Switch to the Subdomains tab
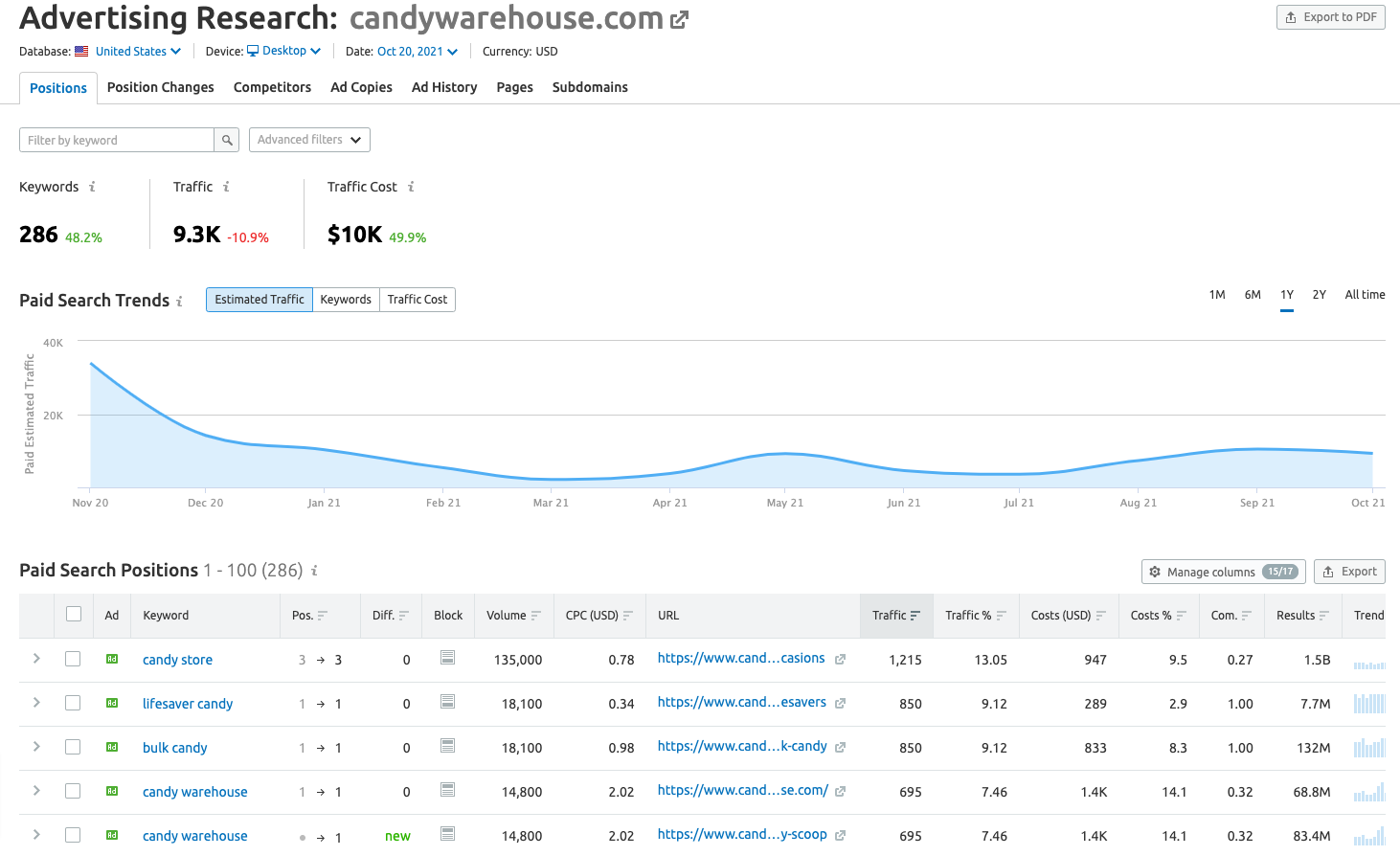This screenshot has height=856, width=1400. (x=590, y=87)
